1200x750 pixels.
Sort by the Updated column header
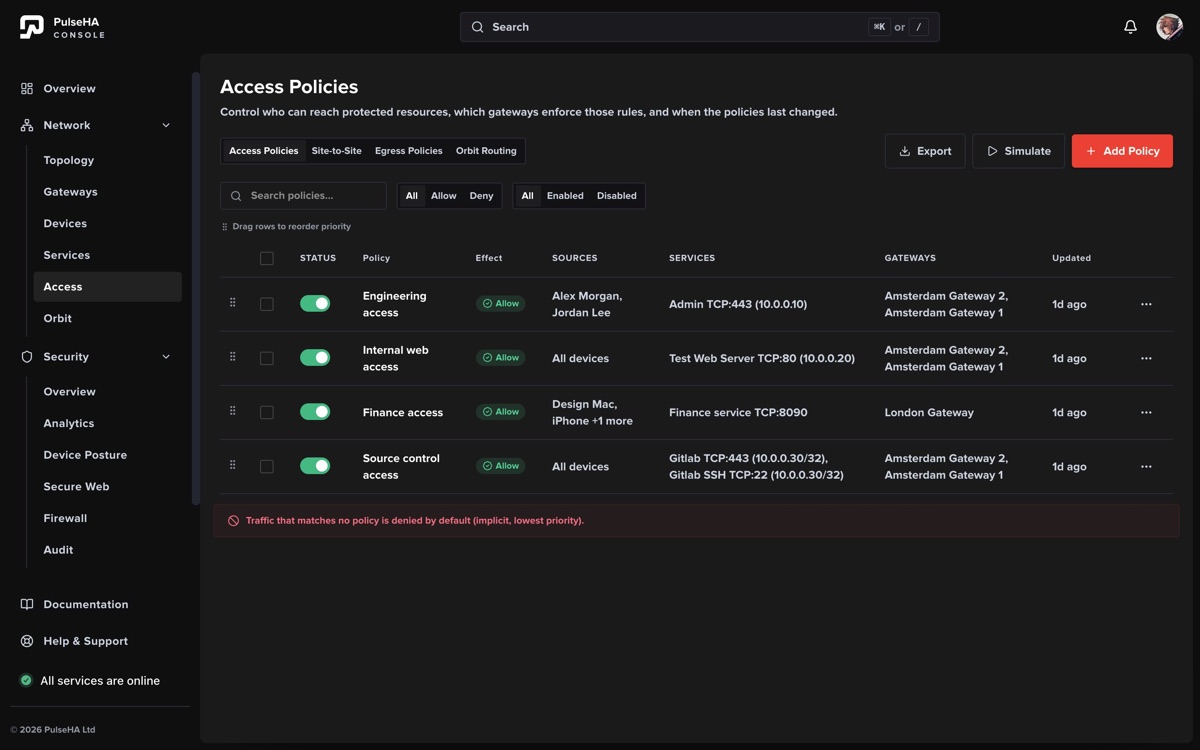(x=1071, y=258)
